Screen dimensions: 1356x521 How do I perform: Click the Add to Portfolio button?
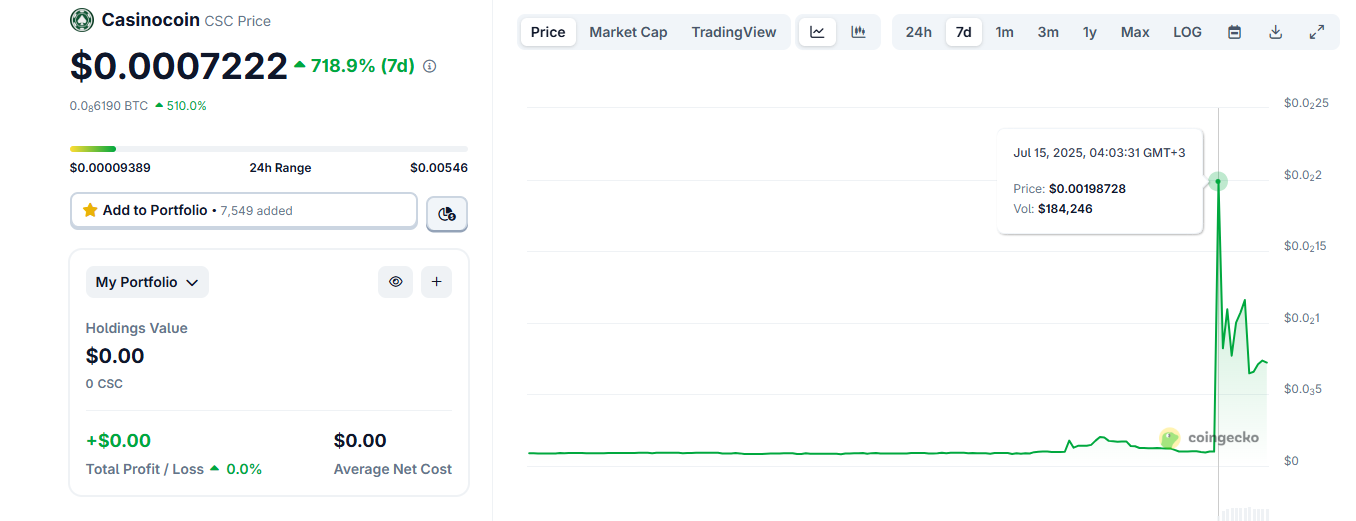click(x=244, y=210)
